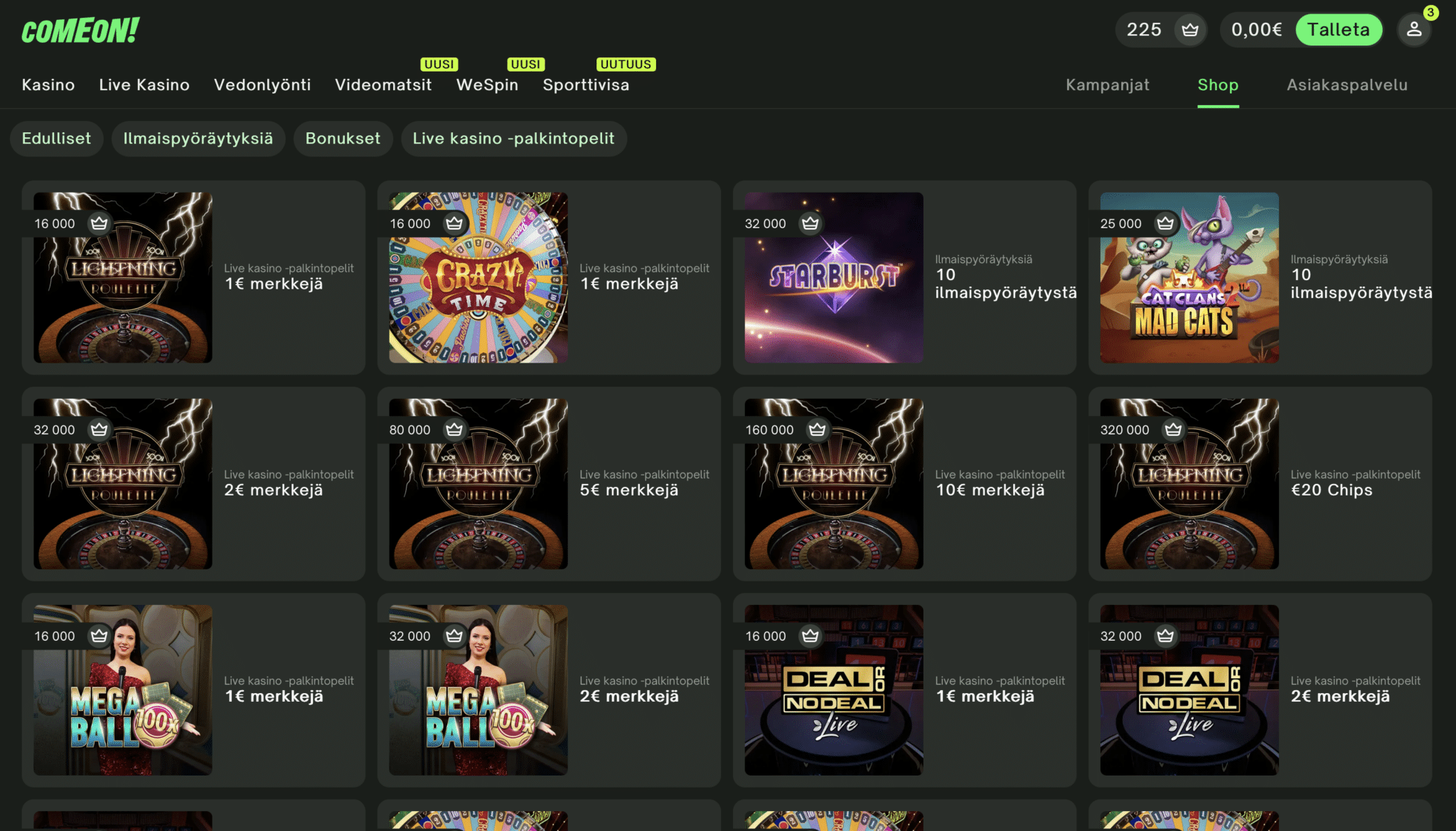Click the crown icon beside 225 points
The image size is (1456, 831).
[1190, 30]
